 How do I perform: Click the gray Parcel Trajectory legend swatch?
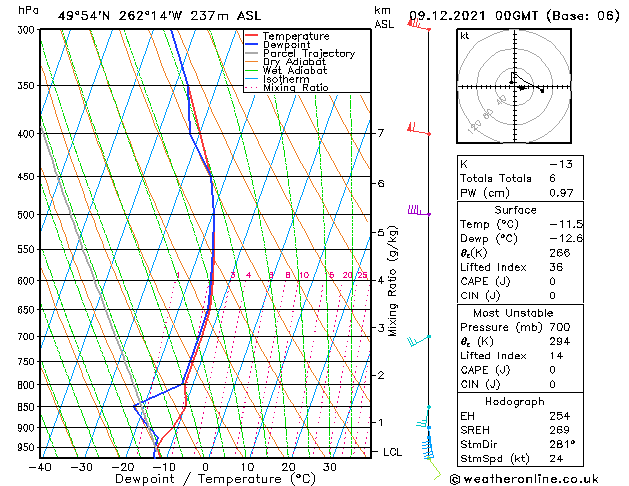(252, 53)
